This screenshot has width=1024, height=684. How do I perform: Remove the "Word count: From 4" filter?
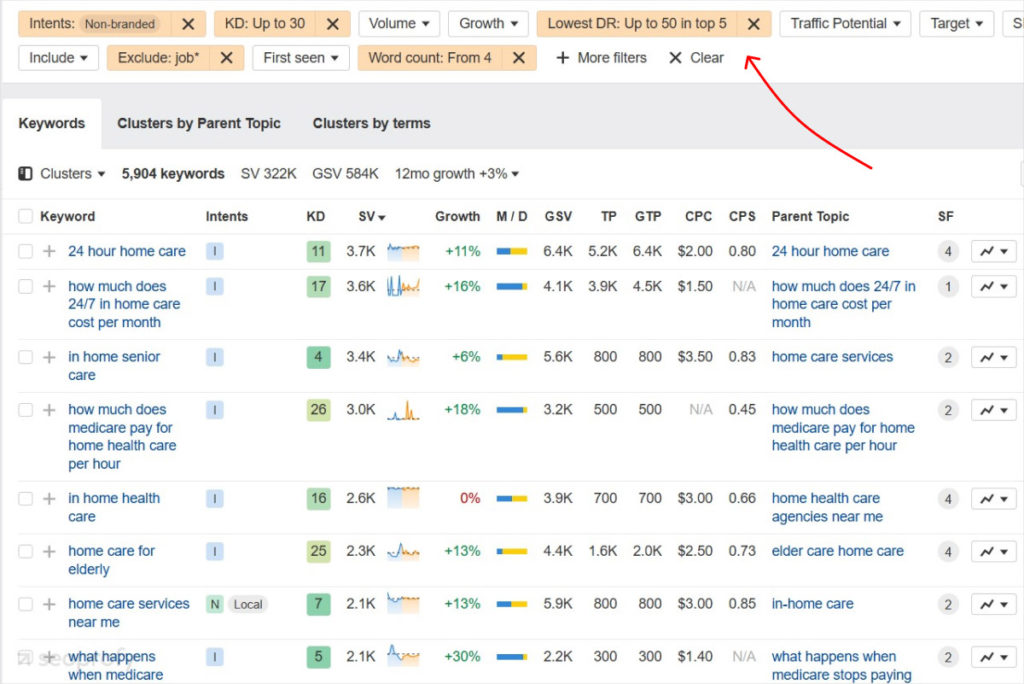point(517,58)
